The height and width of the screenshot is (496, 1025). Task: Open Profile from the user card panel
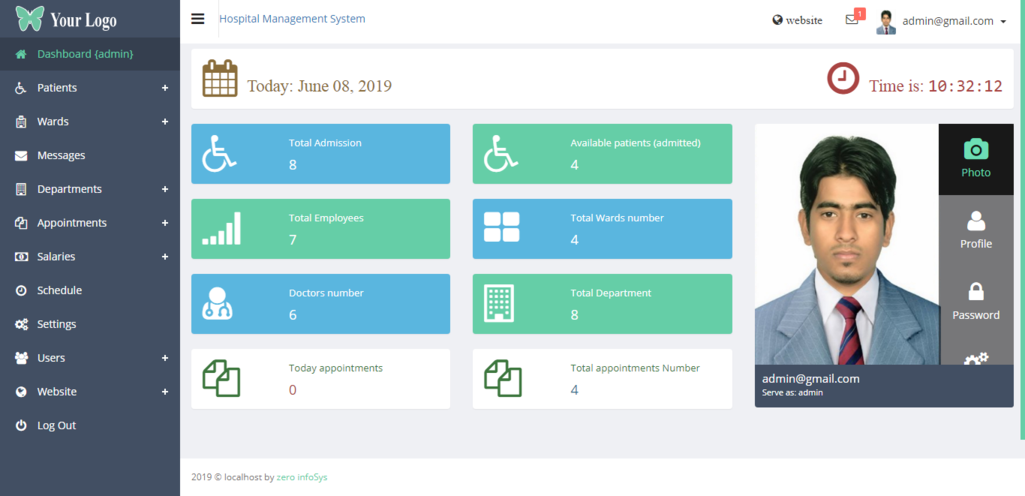coord(975,230)
